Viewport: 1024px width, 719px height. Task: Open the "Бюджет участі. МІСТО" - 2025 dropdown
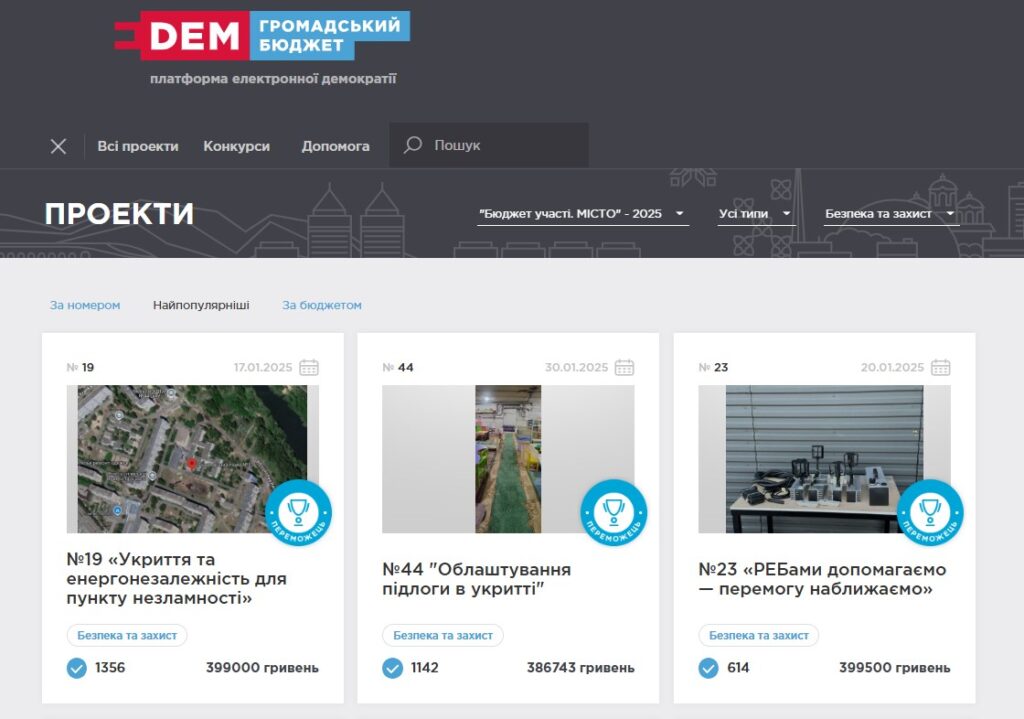(582, 214)
